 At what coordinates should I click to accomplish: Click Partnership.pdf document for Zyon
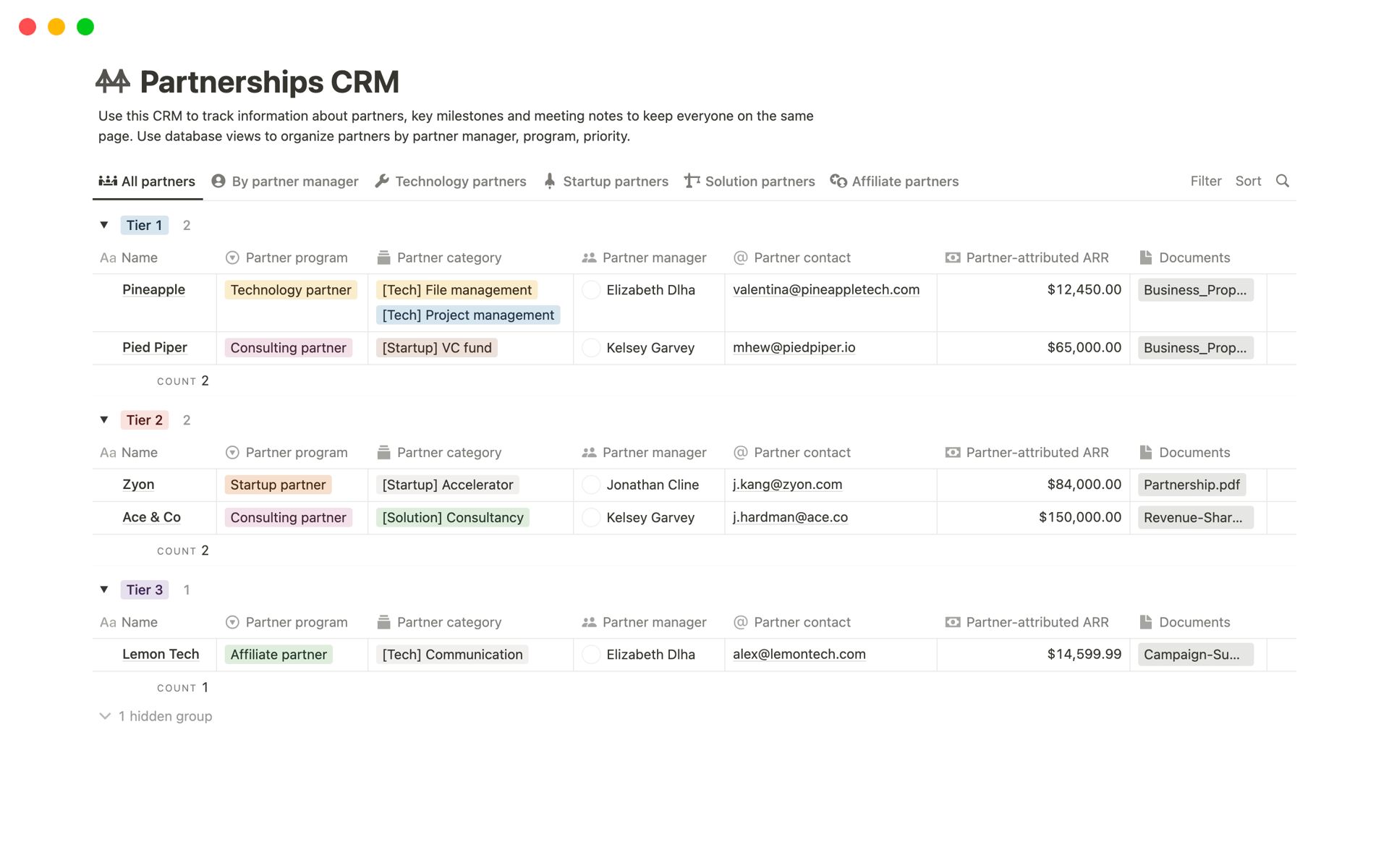(x=1191, y=484)
